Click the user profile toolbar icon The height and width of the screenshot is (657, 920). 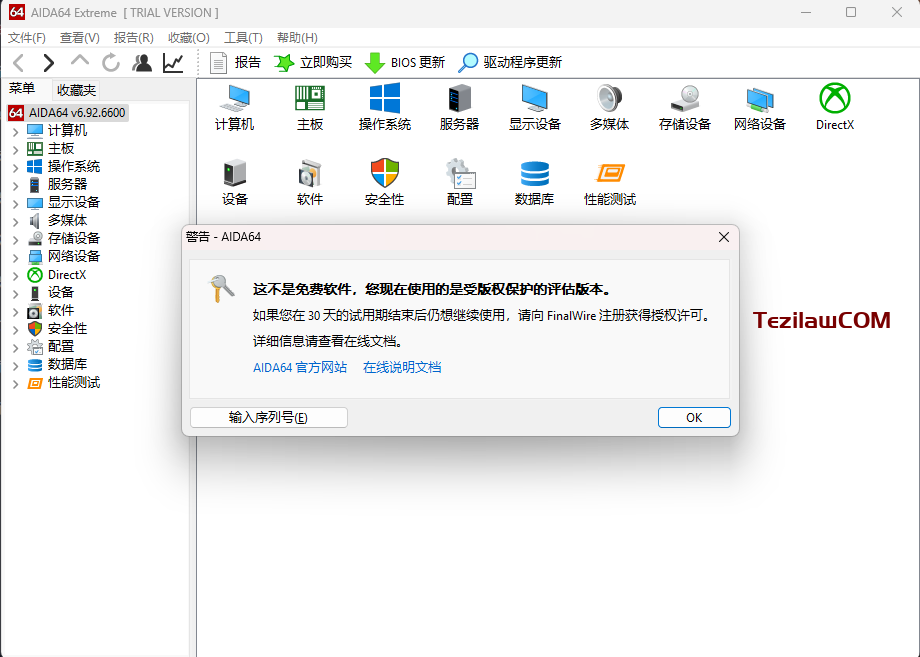point(142,63)
